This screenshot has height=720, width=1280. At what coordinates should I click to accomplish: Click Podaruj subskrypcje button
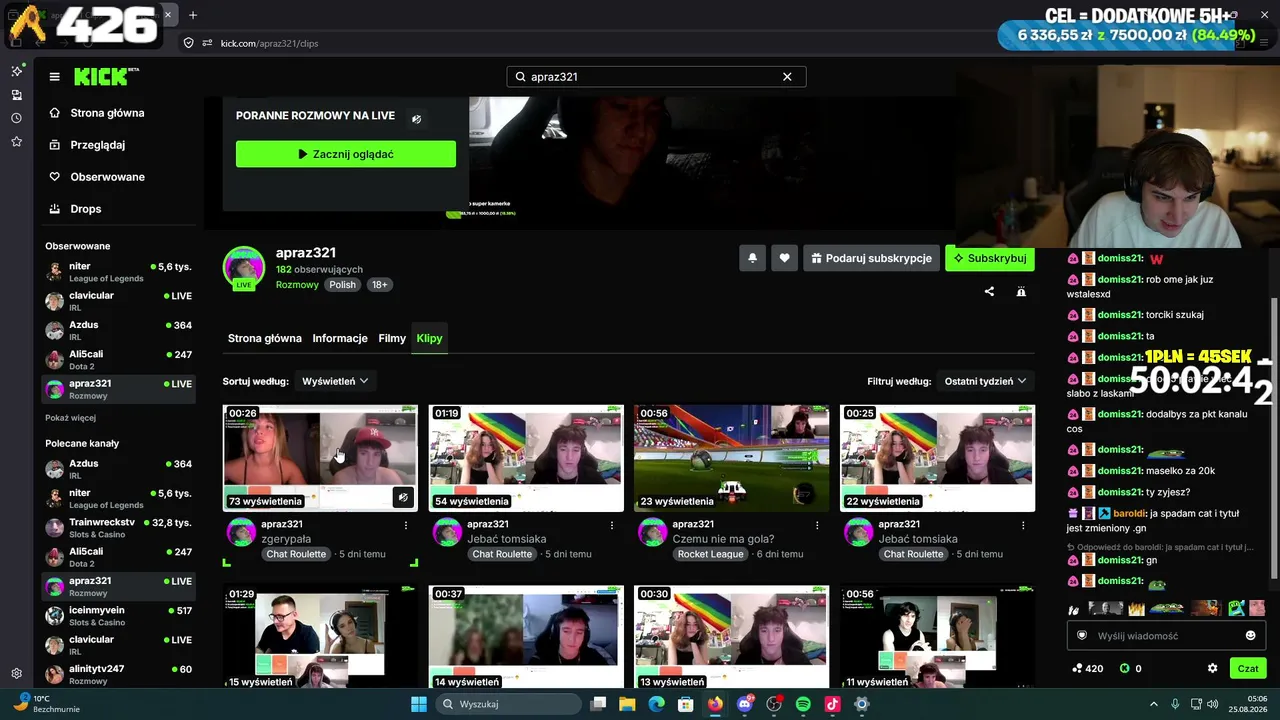871,258
